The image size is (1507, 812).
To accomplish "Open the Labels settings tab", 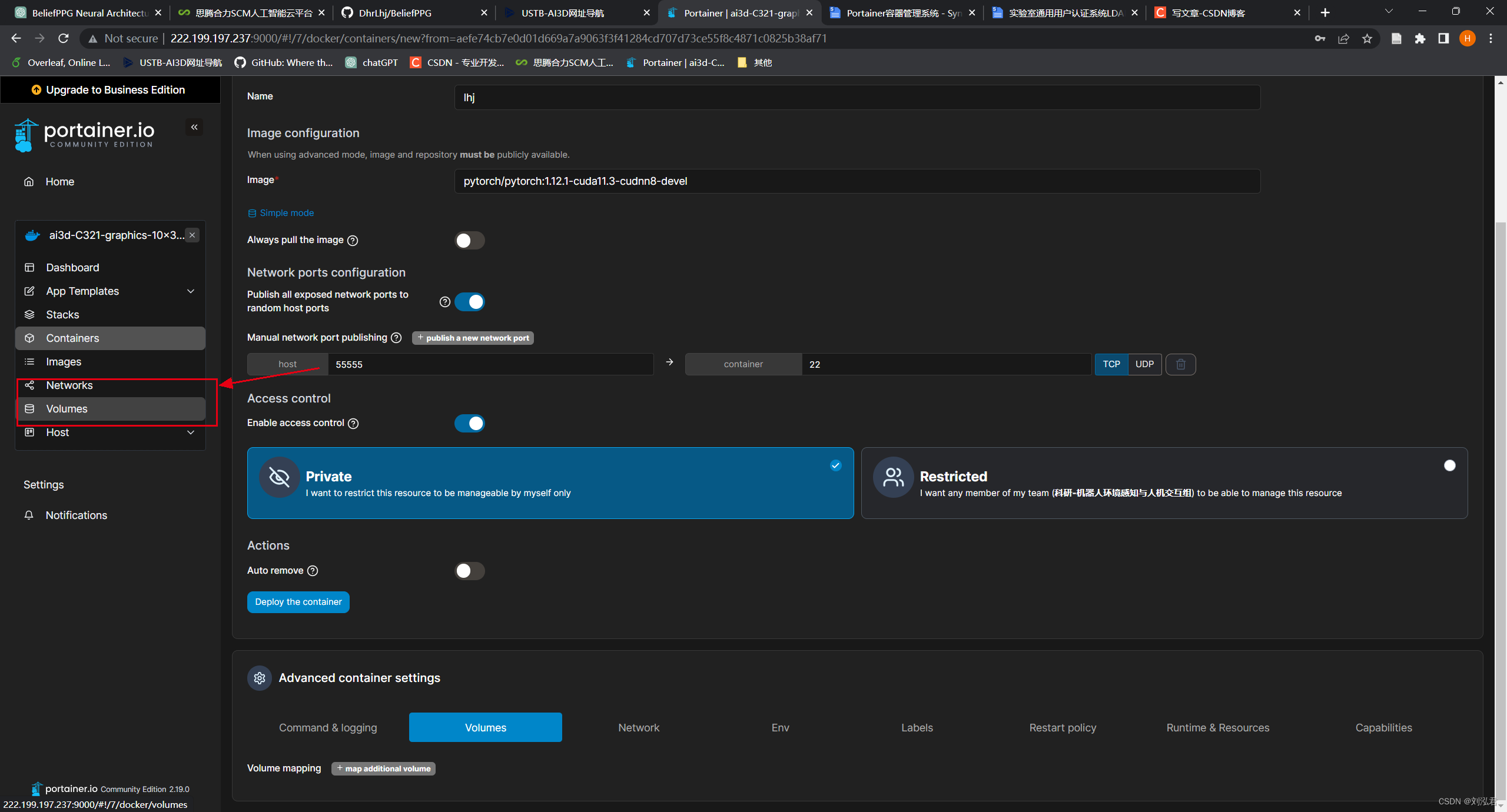I will (917, 728).
